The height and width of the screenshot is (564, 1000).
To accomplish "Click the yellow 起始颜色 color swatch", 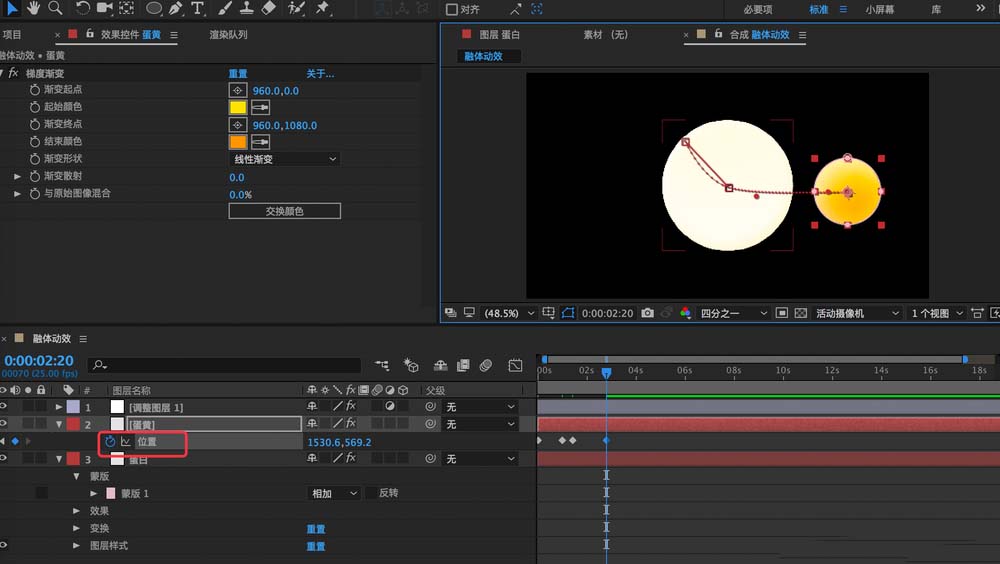I will 238,107.
